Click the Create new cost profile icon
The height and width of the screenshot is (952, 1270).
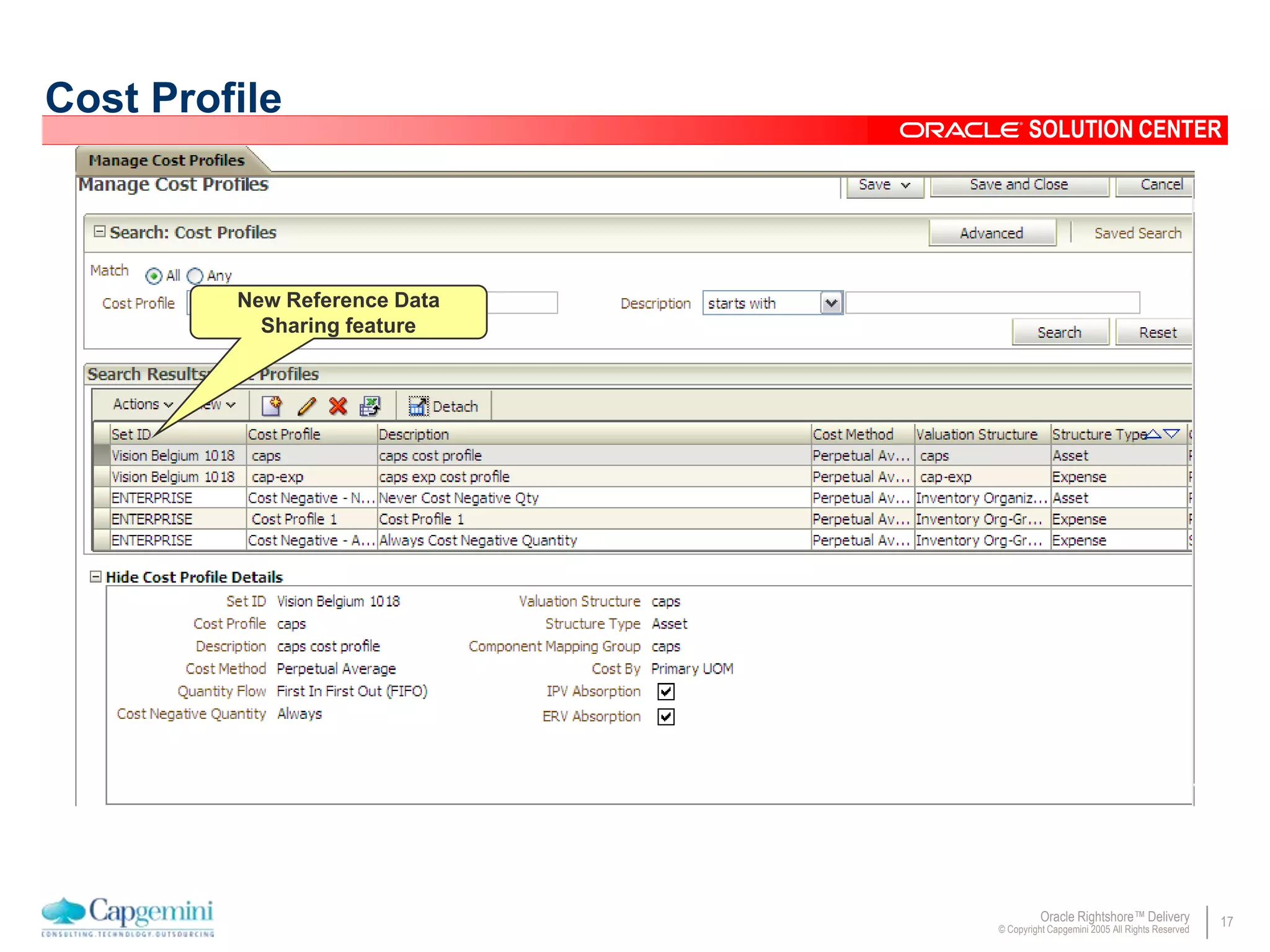pyautogui.click(x=272, y=406)
